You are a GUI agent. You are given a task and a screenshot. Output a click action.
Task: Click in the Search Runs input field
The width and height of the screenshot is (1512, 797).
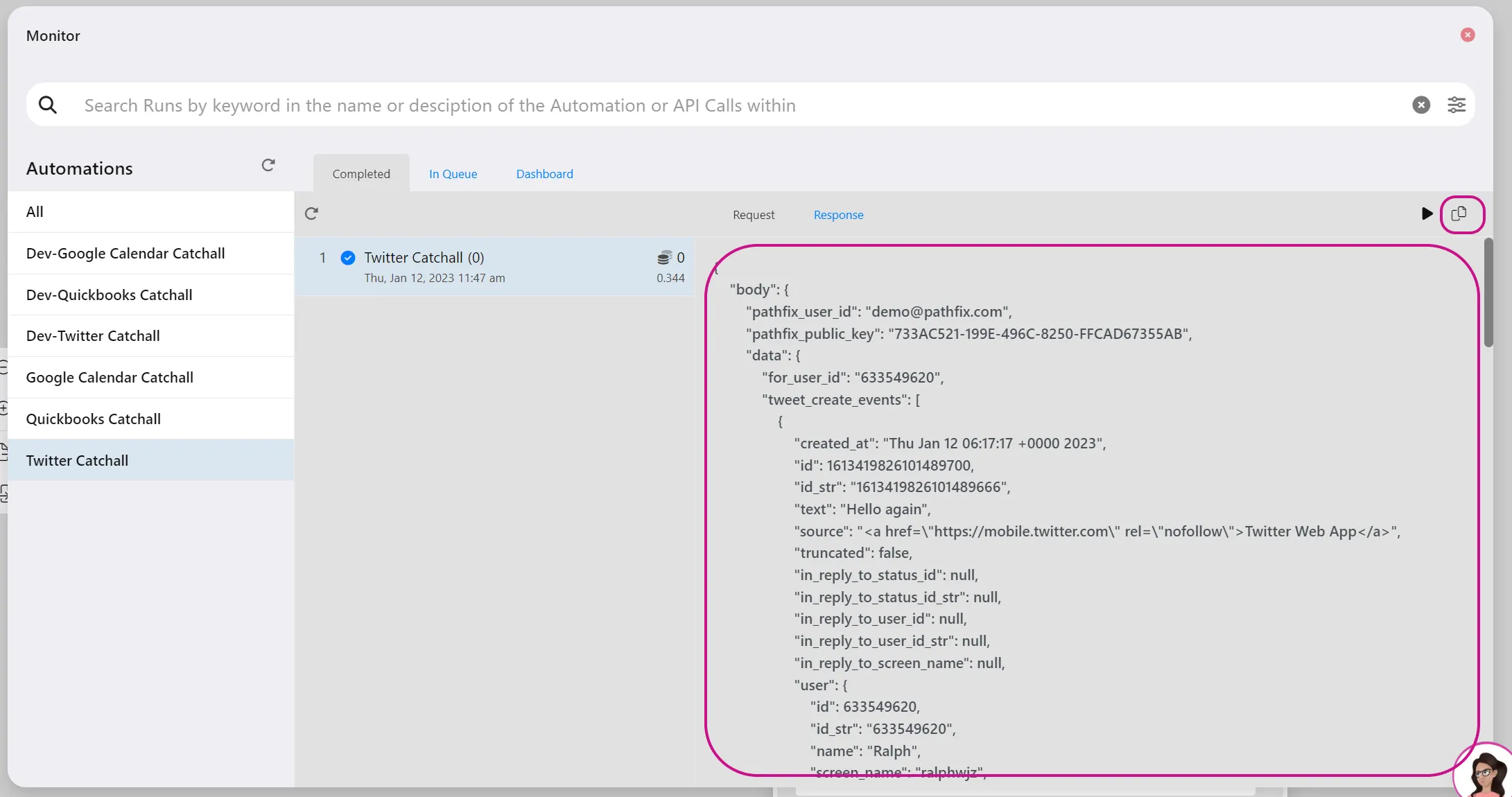(x=742, y=105)
